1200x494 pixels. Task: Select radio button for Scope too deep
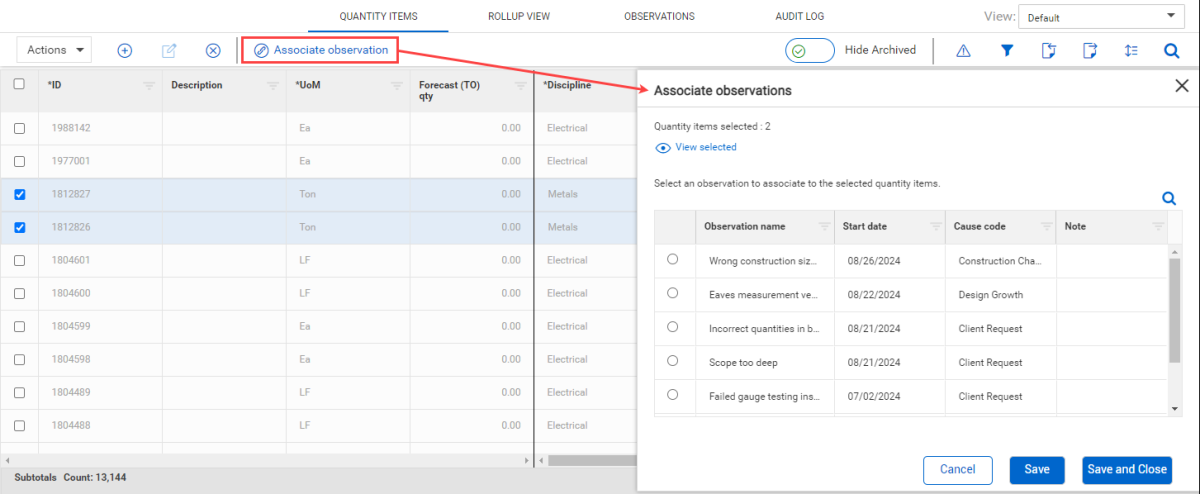click(x=672, y=360)
